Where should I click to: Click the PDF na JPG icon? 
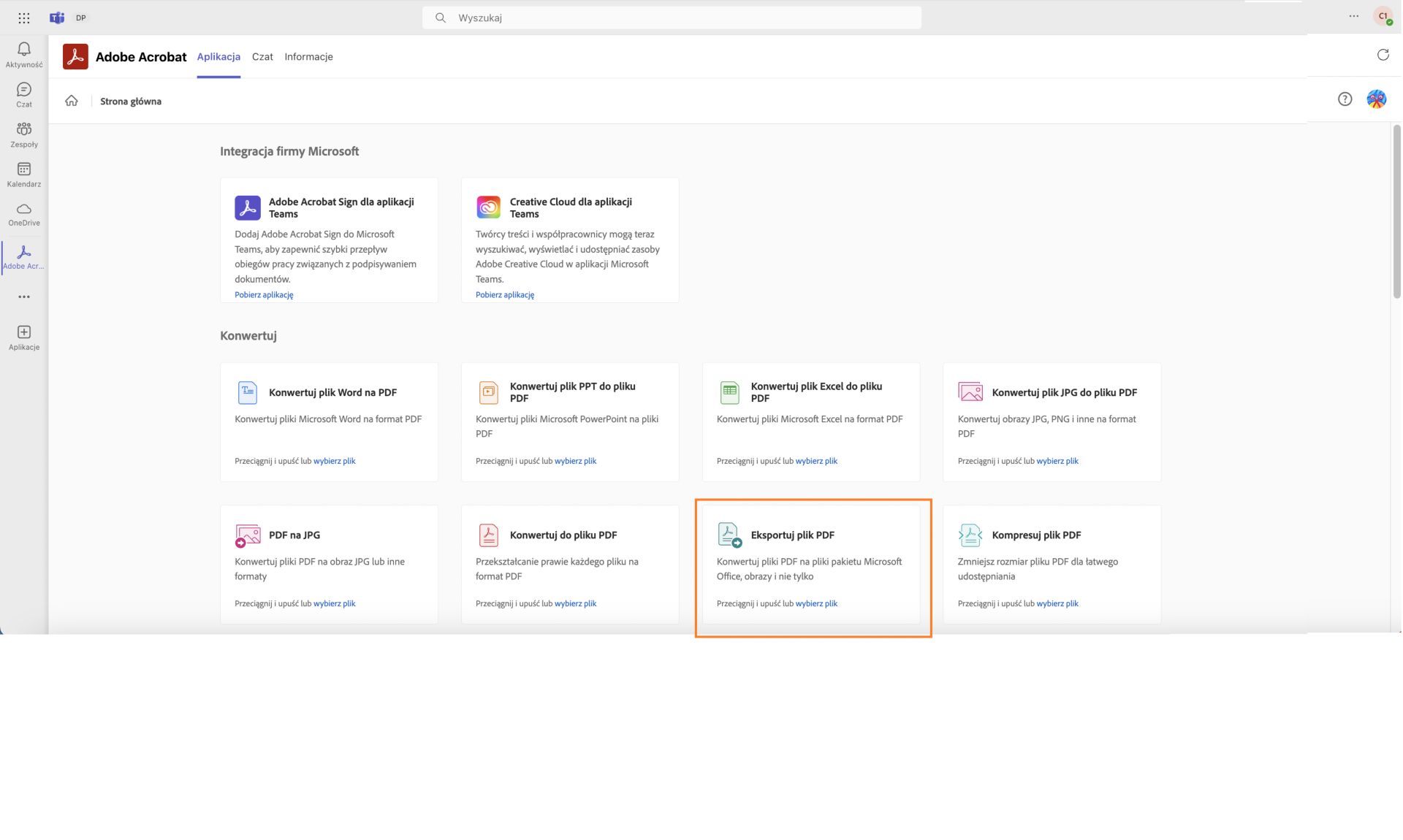[x=248, y=535]
